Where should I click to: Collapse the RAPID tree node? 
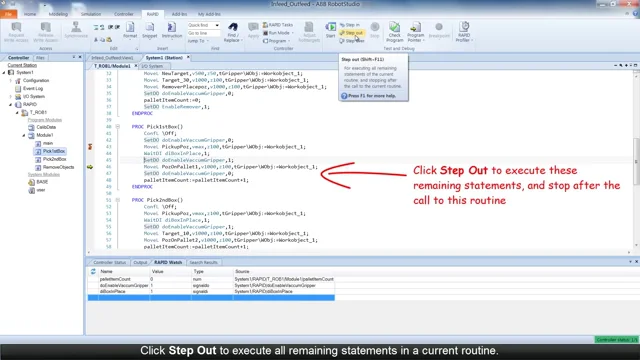[x=11, y=104]
